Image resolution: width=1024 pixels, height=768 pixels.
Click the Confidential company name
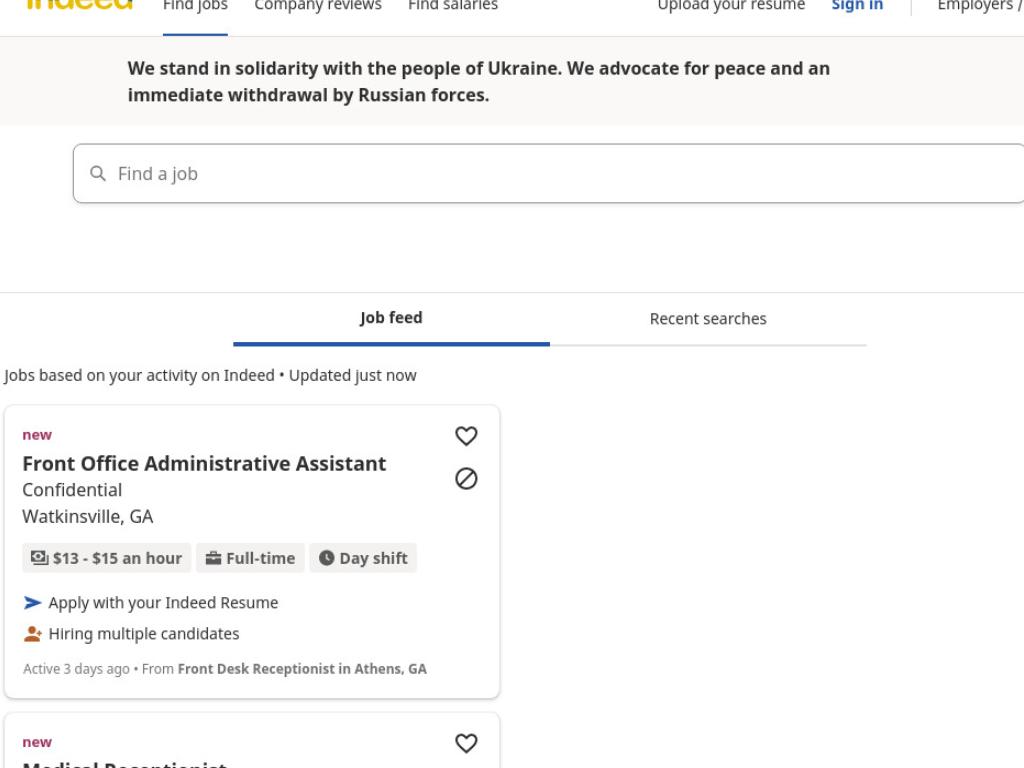72,490
